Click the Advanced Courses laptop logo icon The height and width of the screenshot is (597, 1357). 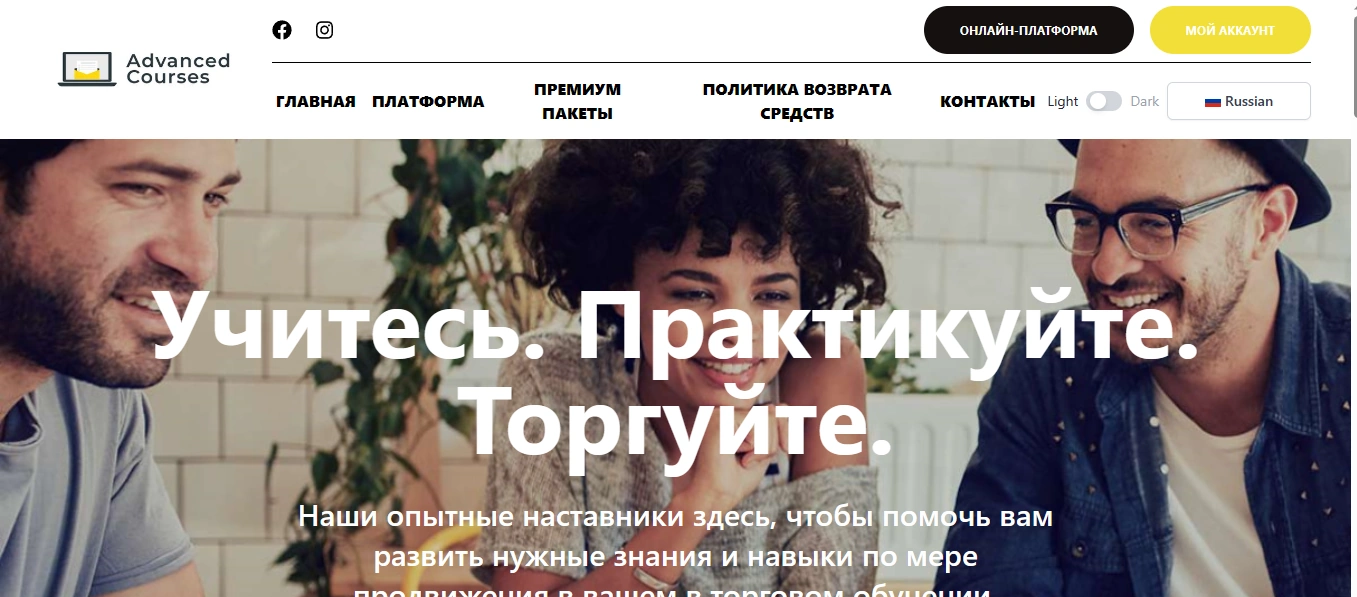pyautogui.click(x=87, y=69)
